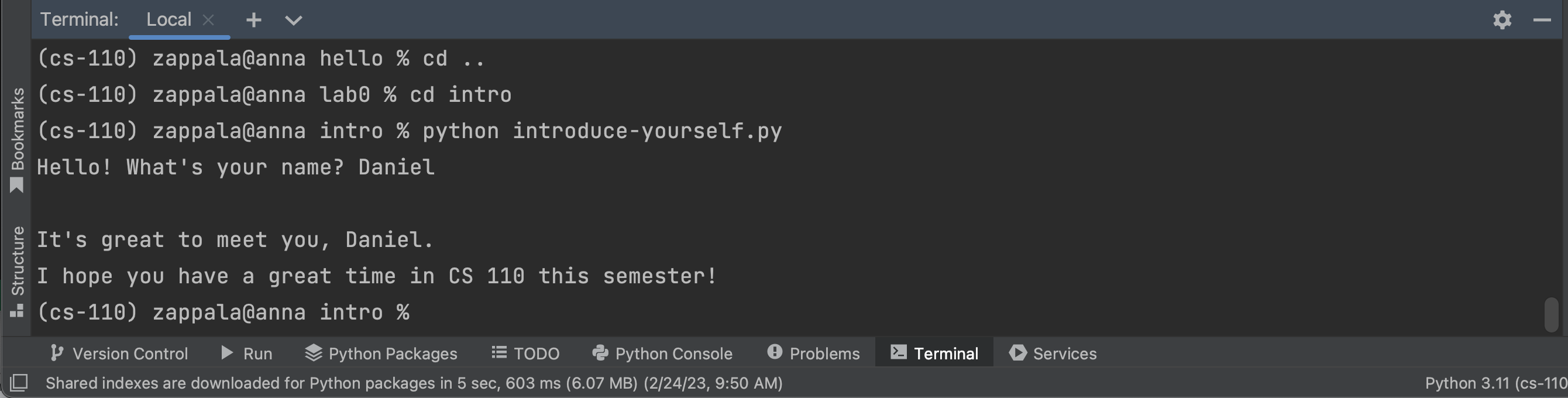The height and width of the screenshot is (398, 1568).
Task: Create a new terminal with the plus button
Action: [253, 20]
